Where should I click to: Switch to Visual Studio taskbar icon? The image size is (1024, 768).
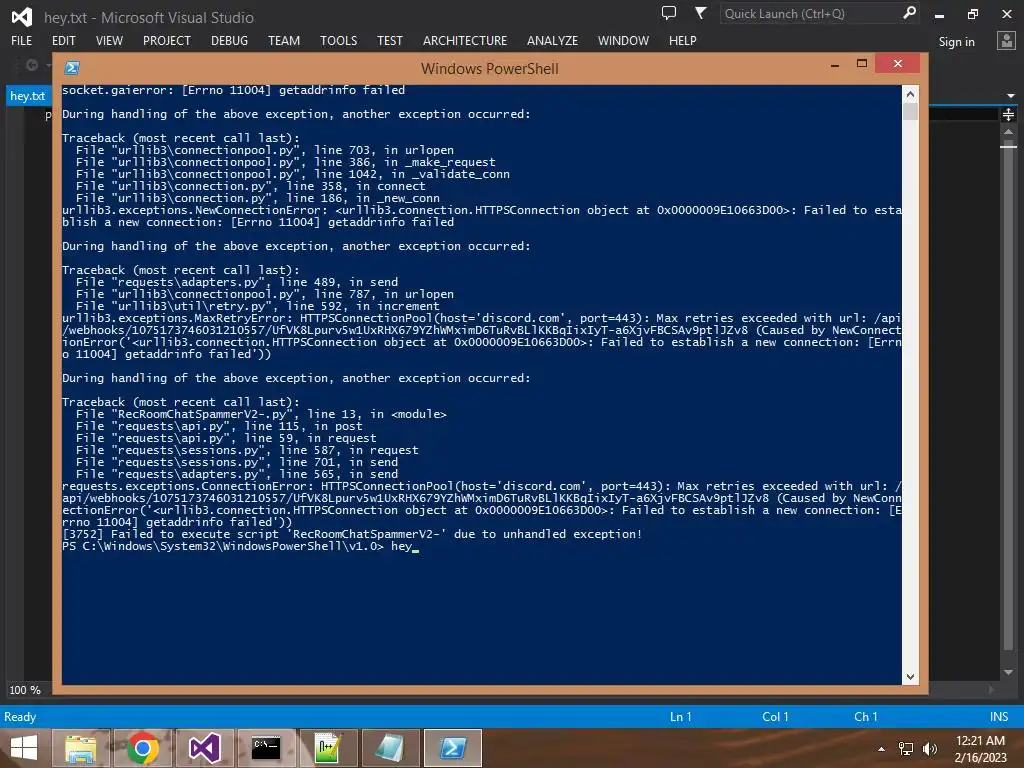204,748
